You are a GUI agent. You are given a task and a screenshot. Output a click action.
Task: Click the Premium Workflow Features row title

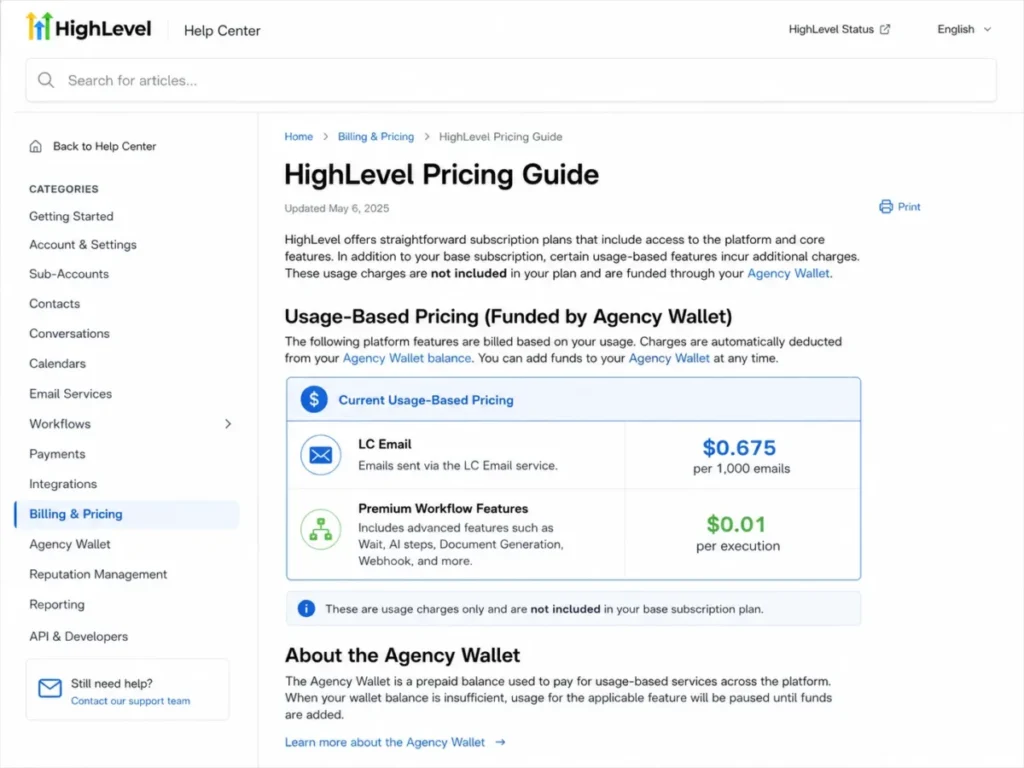pyautogui.click(x=443, y=509)
